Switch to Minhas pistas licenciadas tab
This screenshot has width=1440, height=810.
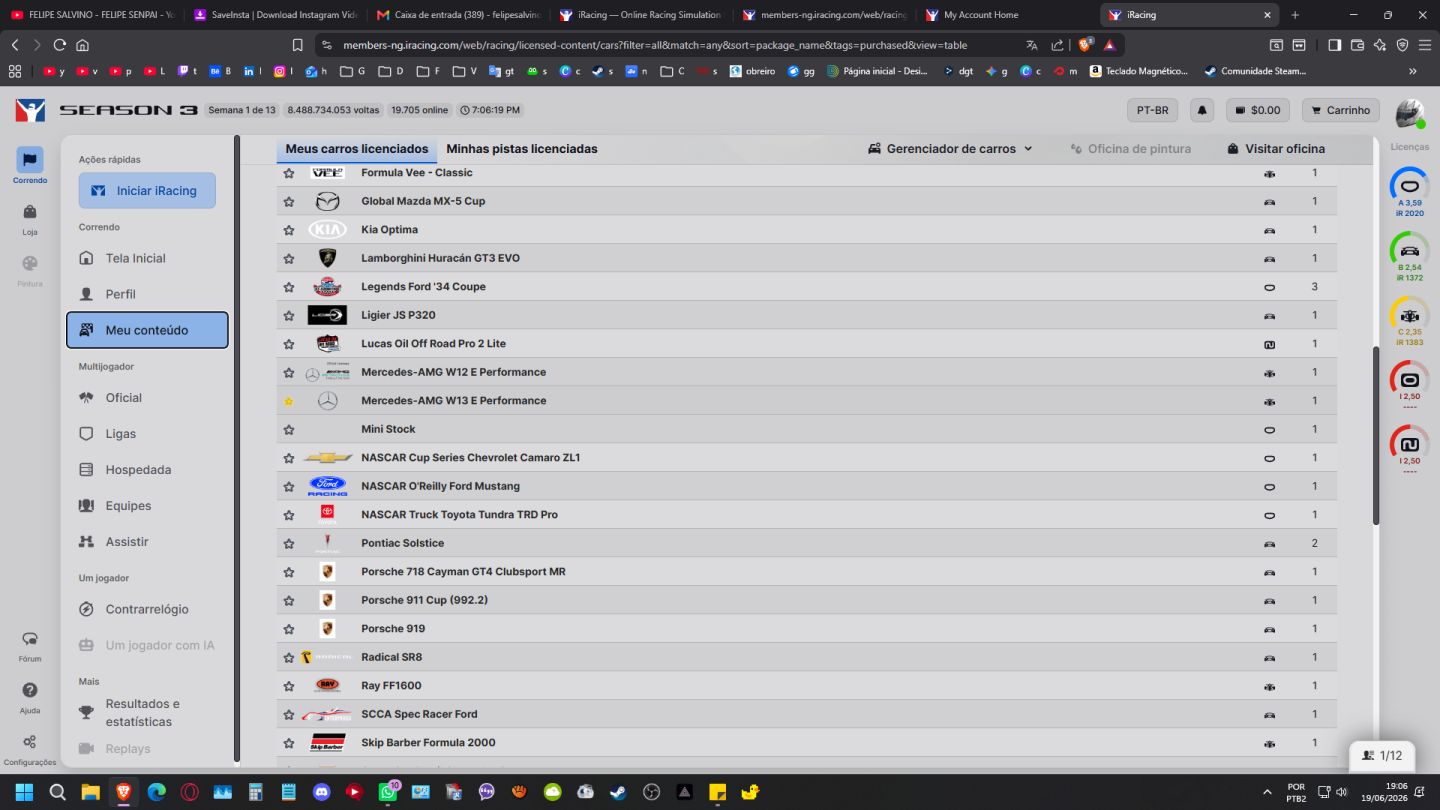tap(522, 149)
